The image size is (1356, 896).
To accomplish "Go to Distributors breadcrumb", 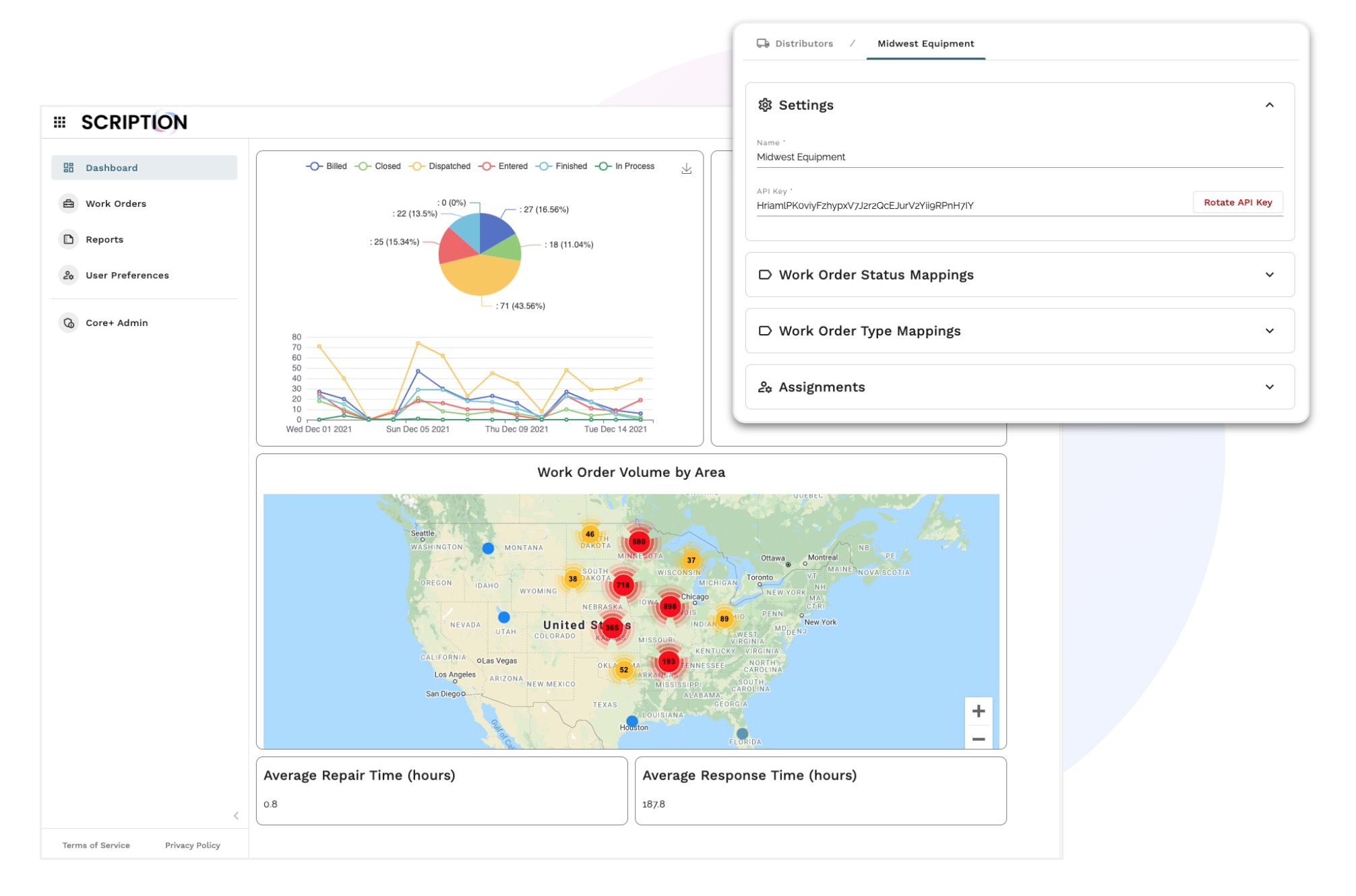I will pos(803,44).
